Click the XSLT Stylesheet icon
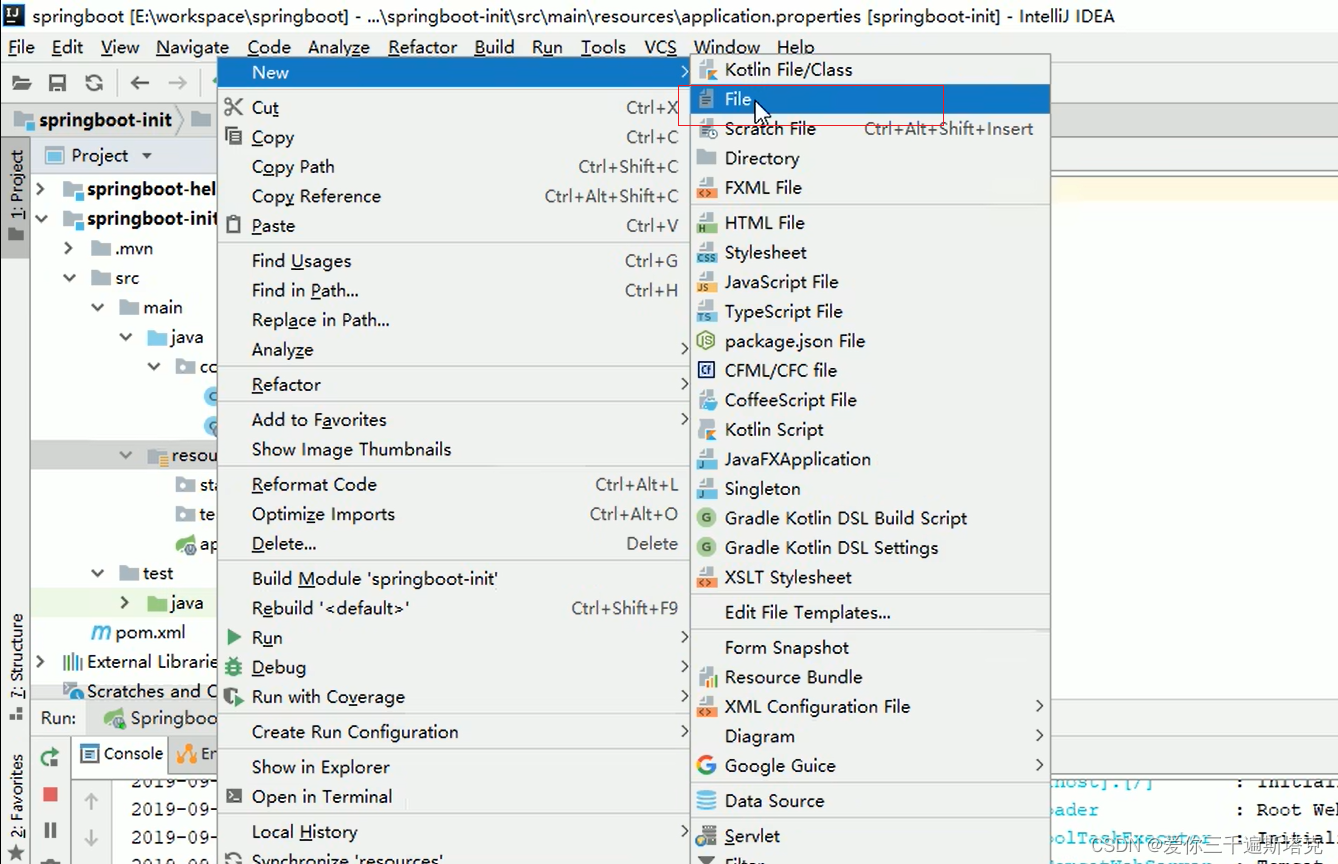This screenshot has height=864, width=1338. pos(707,577)
